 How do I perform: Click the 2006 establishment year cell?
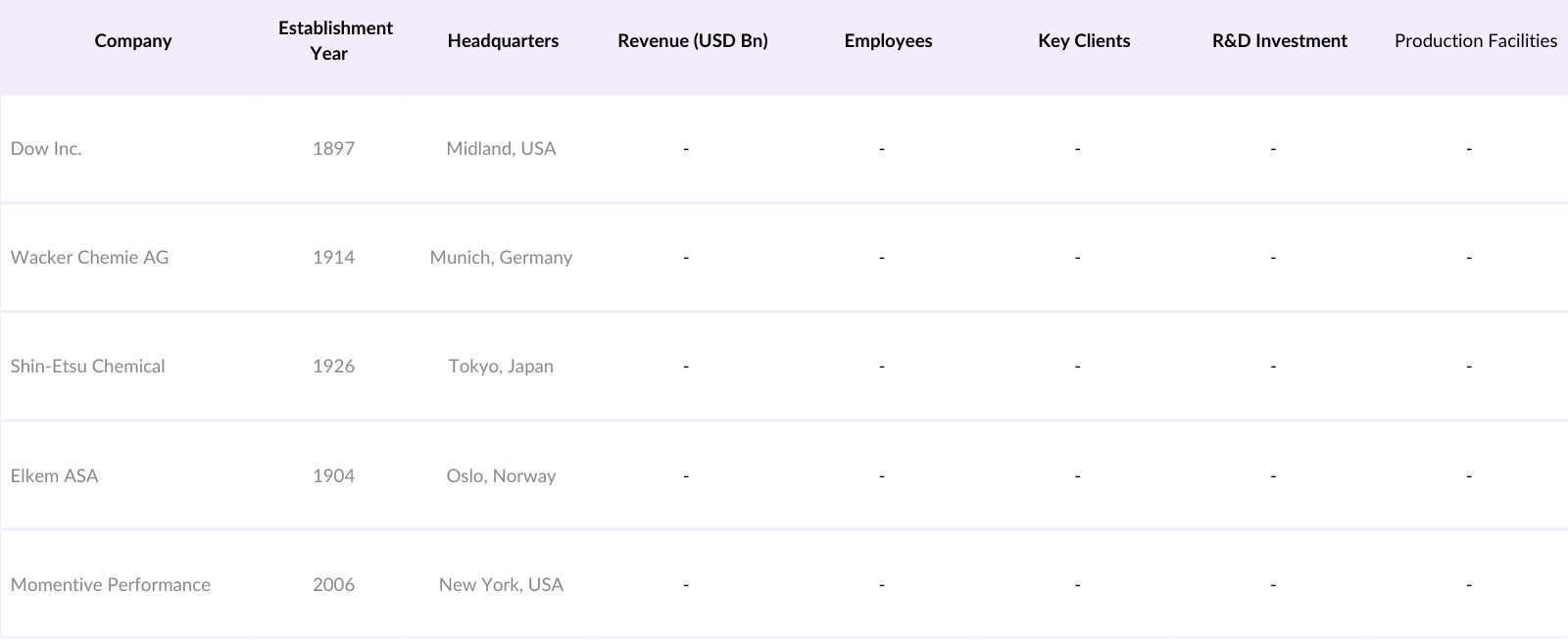(x=333, y=585)
